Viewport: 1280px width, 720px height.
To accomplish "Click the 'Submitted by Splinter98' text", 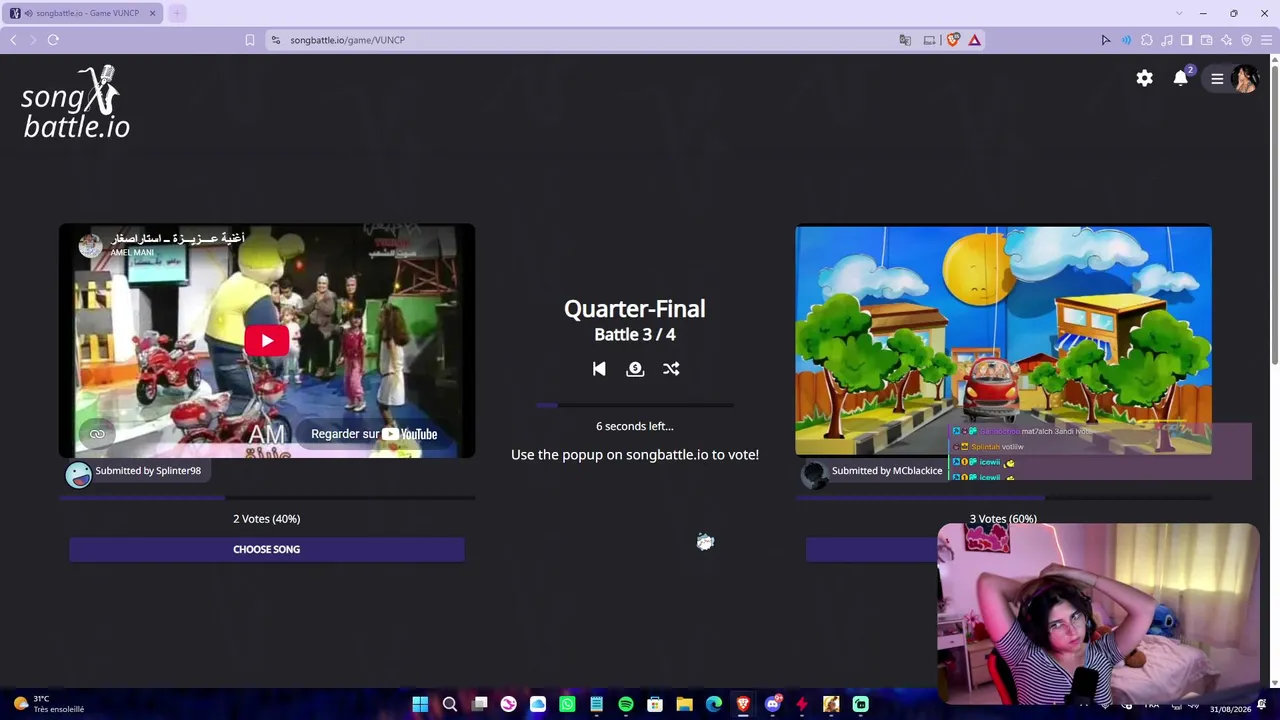I will point(148,471).
